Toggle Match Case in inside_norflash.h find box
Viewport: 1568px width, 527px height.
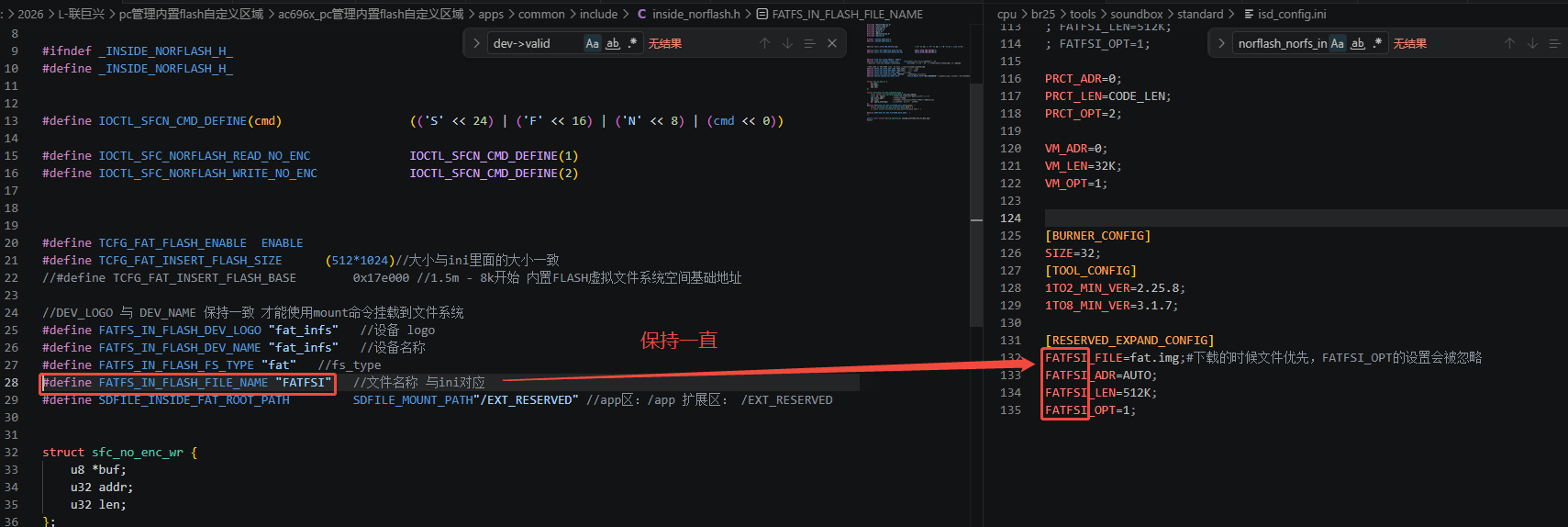592,43
